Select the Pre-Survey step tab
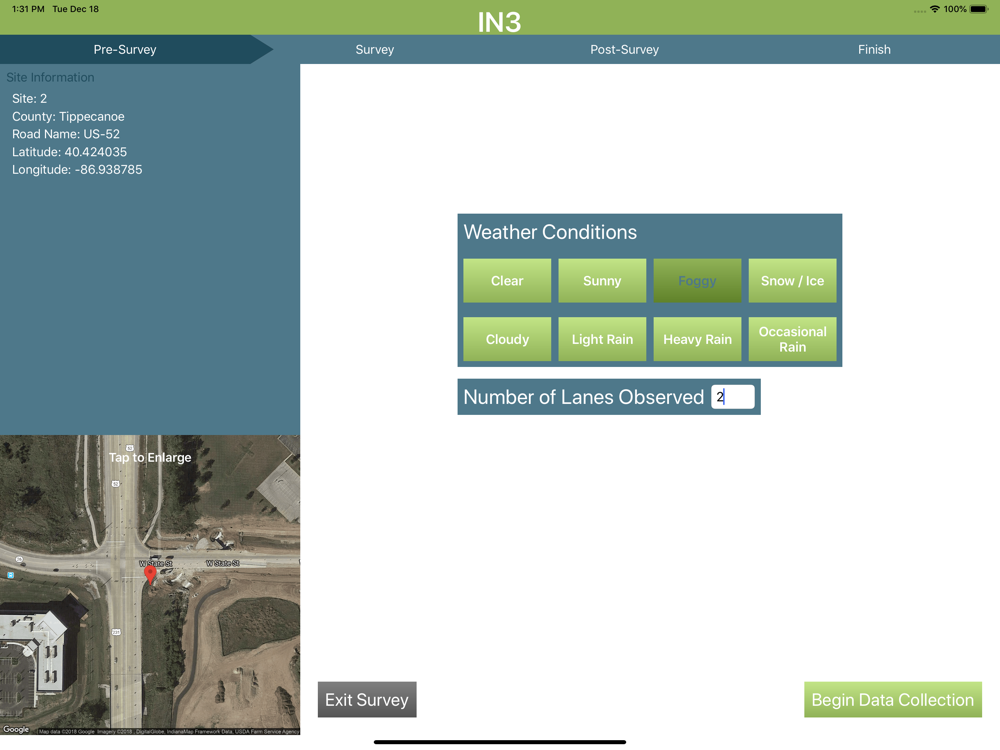Viewport: 1000px width, 750px height. click(x=125, y=50)
